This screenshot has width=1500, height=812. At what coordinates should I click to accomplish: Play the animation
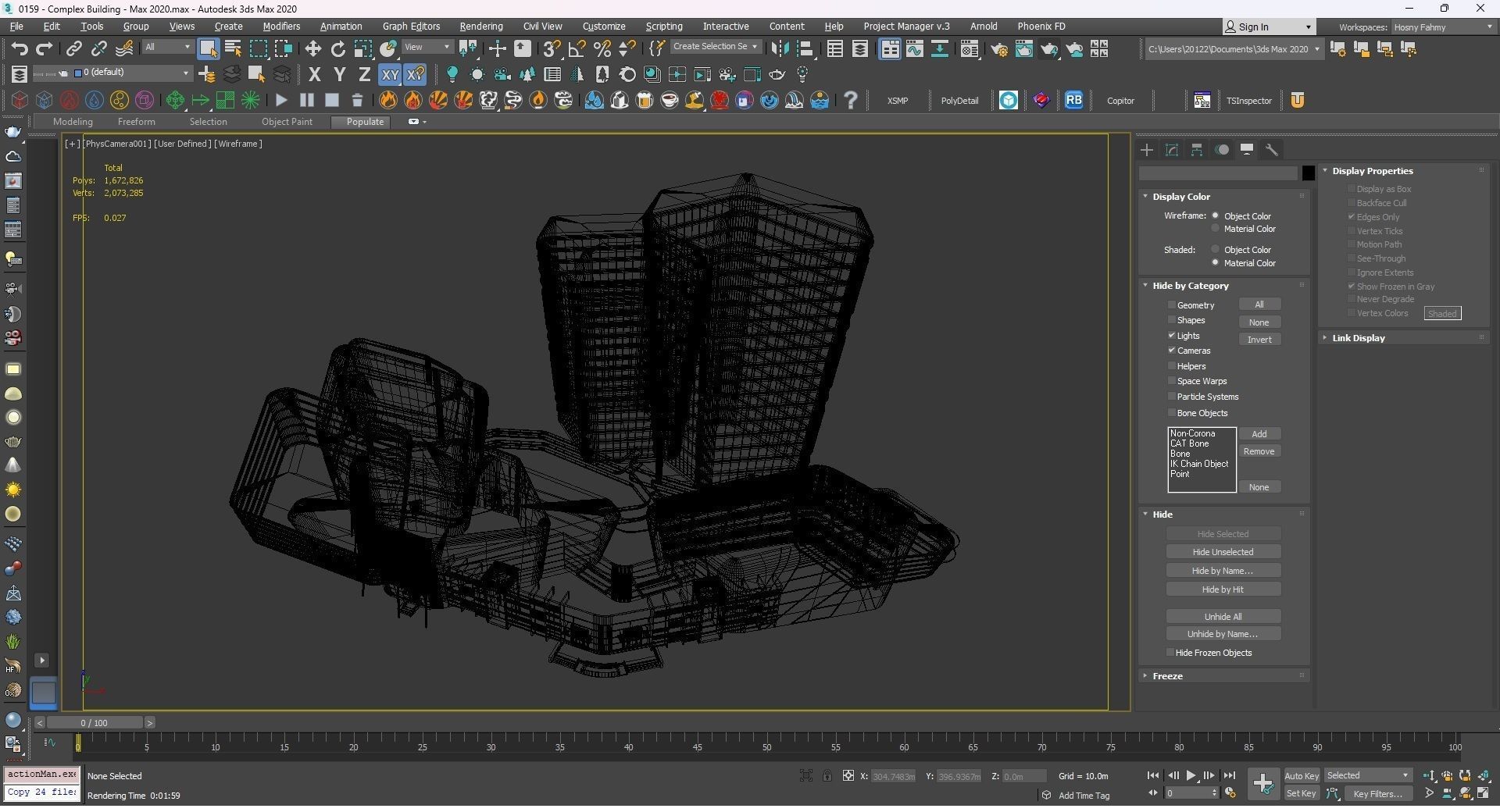[1191, 775]
